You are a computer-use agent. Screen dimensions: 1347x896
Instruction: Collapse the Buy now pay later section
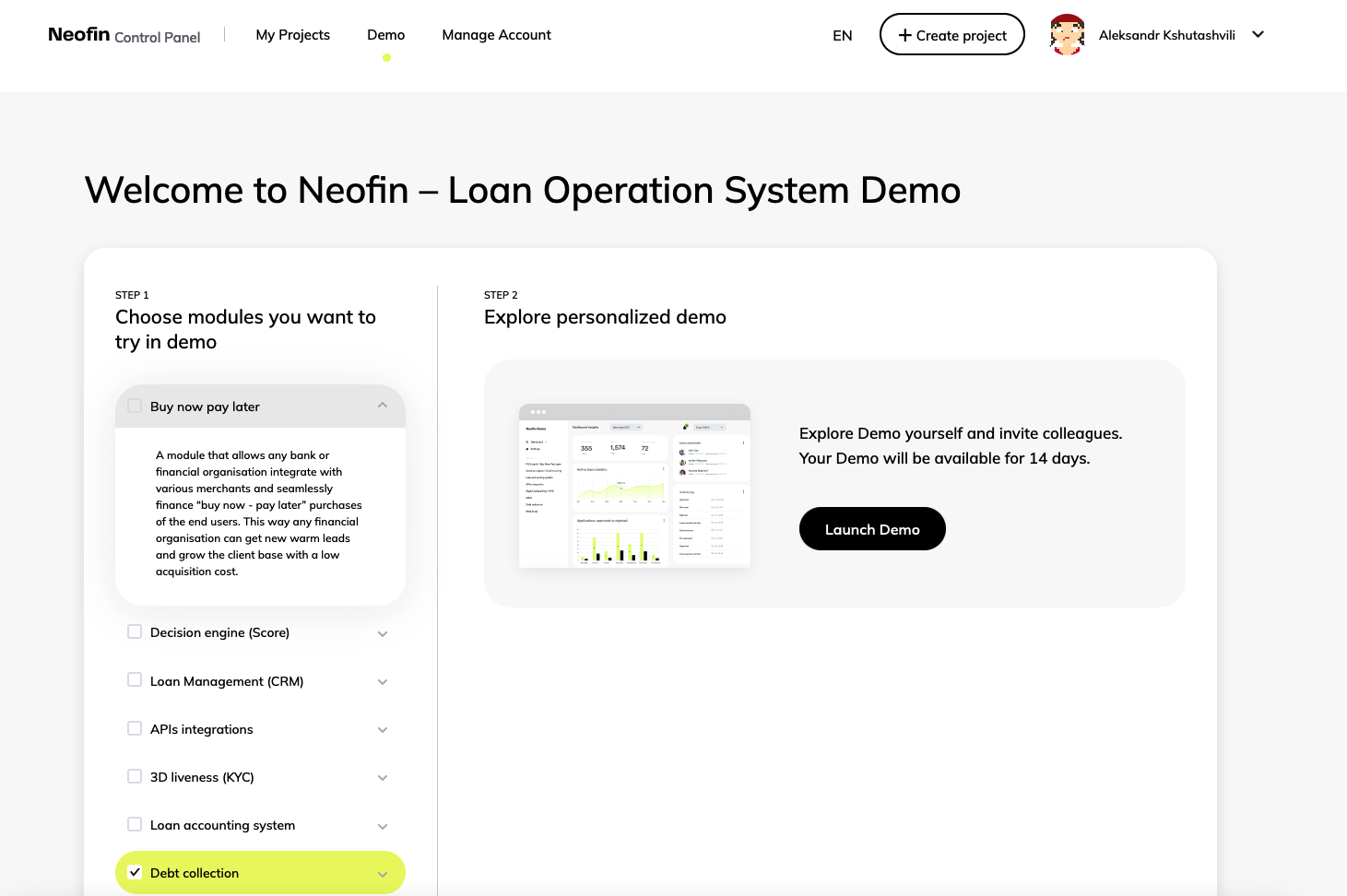pyautogui.click(x=383, y=406)
